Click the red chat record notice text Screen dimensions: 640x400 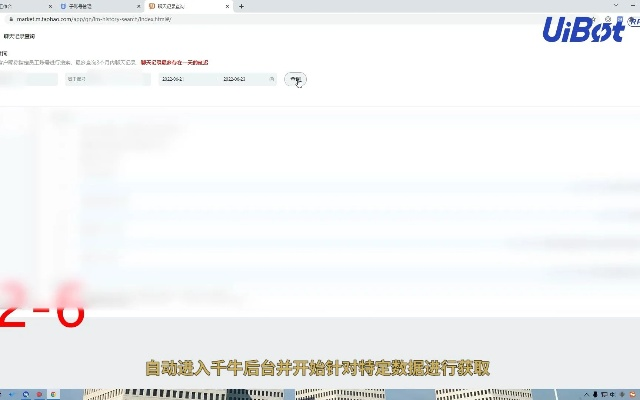pyautogui.click(x=174, y=62)
